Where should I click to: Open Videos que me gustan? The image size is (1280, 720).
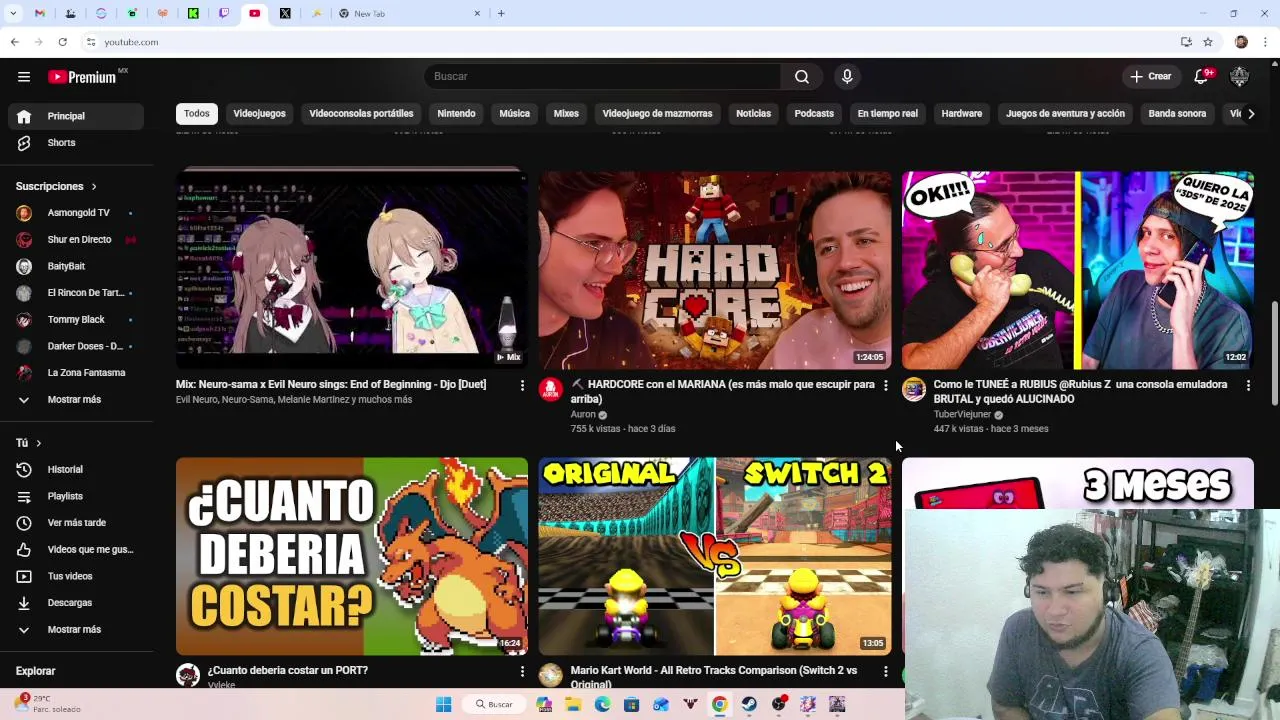[76, 550]
